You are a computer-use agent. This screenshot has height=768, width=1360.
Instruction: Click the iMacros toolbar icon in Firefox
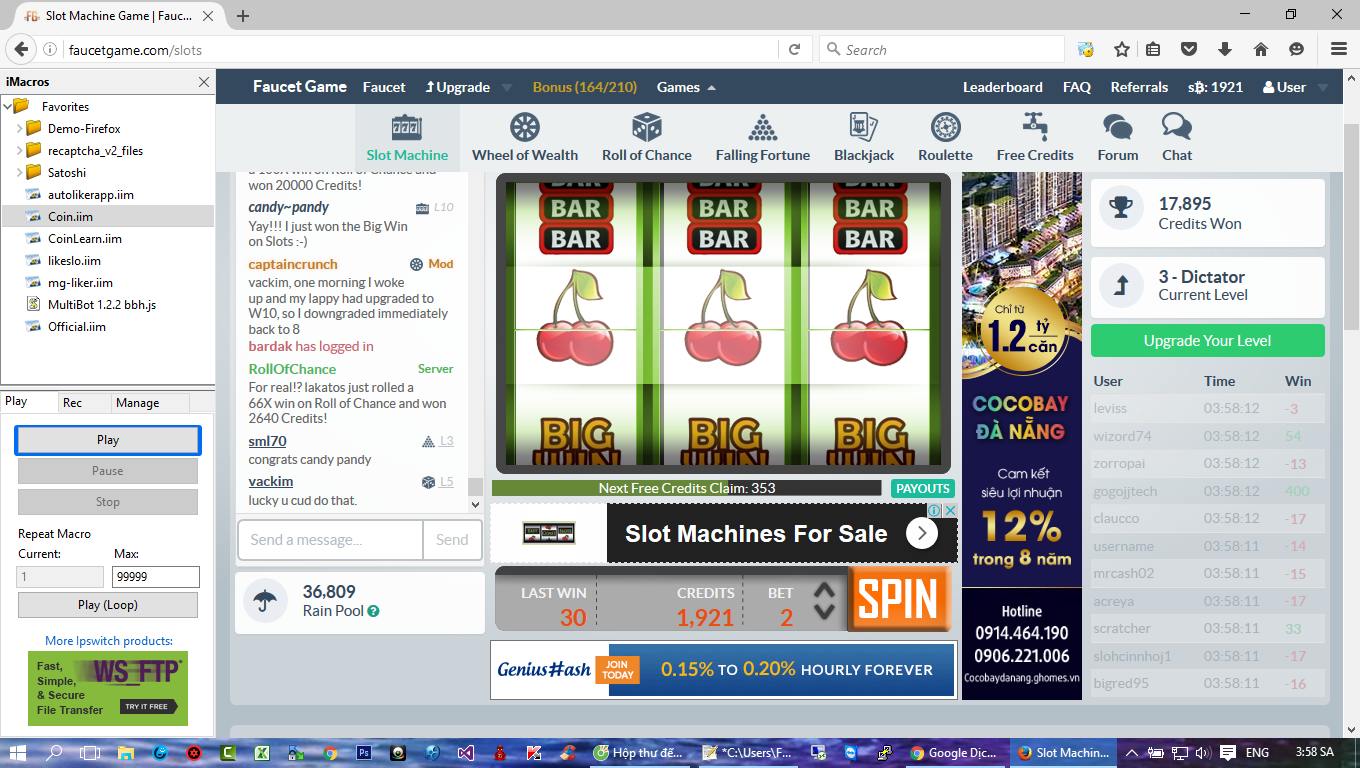tap(1086, 49)
